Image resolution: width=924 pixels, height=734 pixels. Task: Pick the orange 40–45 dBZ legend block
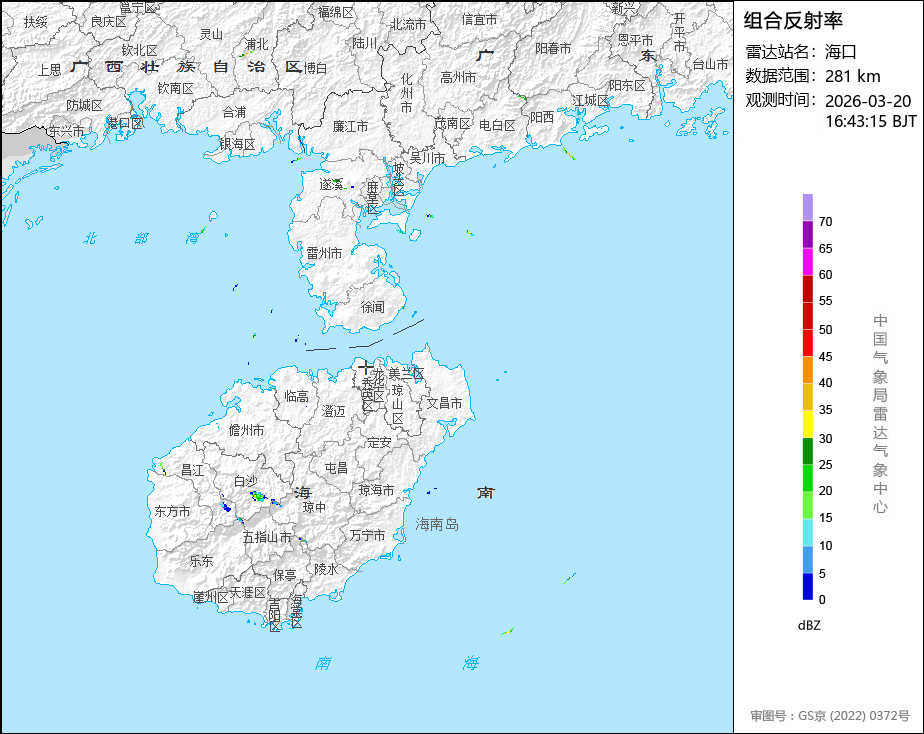807,370
